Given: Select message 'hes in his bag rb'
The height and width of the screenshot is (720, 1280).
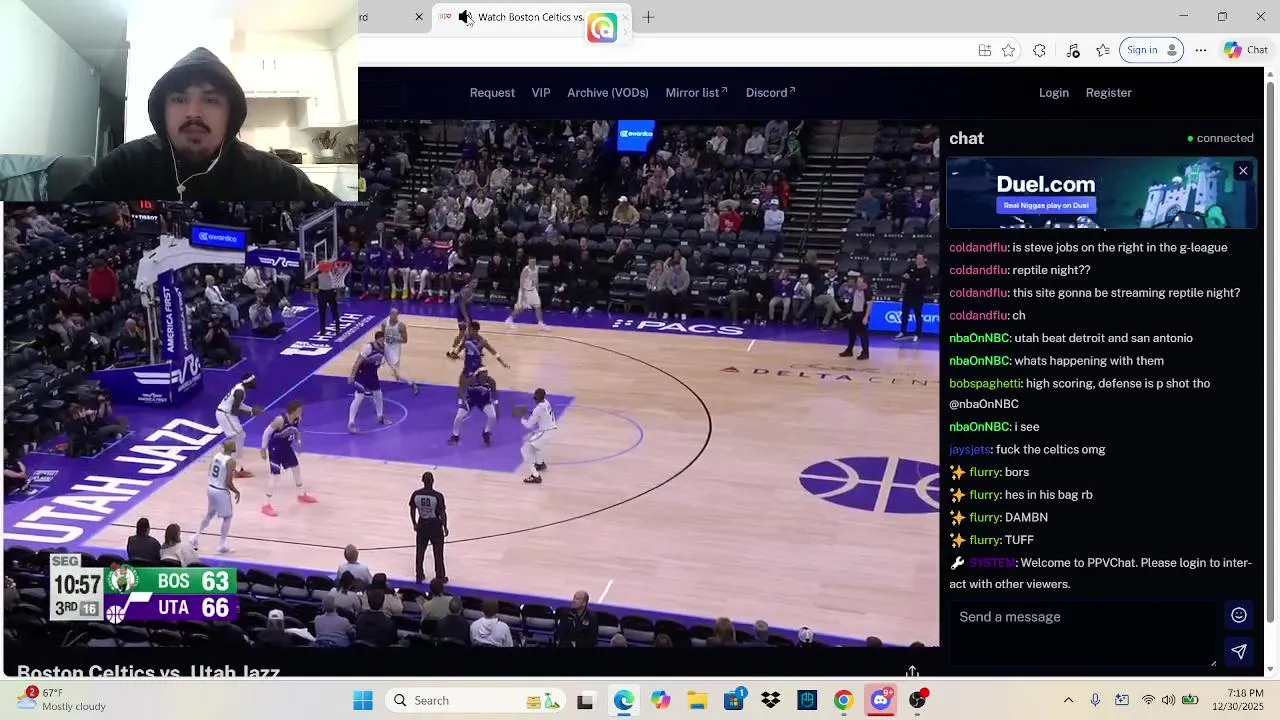Looking at the screenshot, I should point(1048,495).
